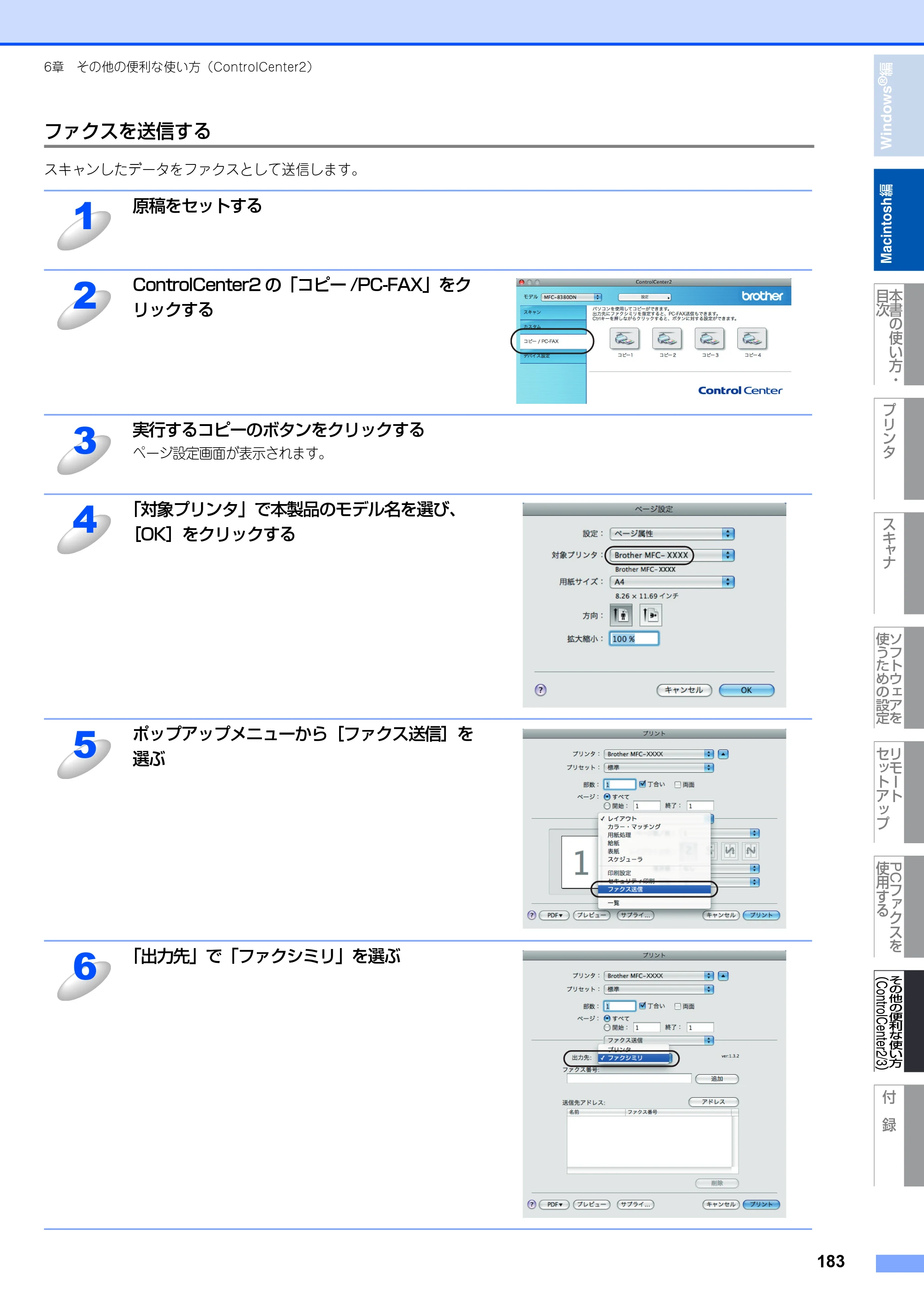Click help icon in the layout menu Print dialog
This screenshot has height=1308, width=924.
tap(531, 915)
